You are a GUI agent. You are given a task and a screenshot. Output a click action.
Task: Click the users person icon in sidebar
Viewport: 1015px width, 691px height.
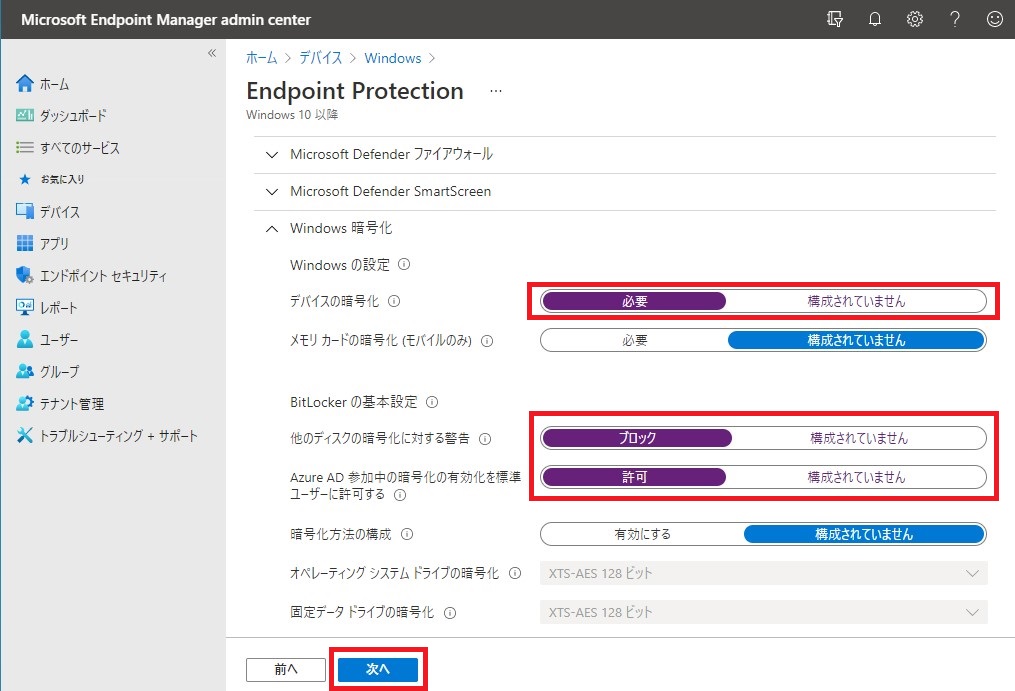coord(25,339)
